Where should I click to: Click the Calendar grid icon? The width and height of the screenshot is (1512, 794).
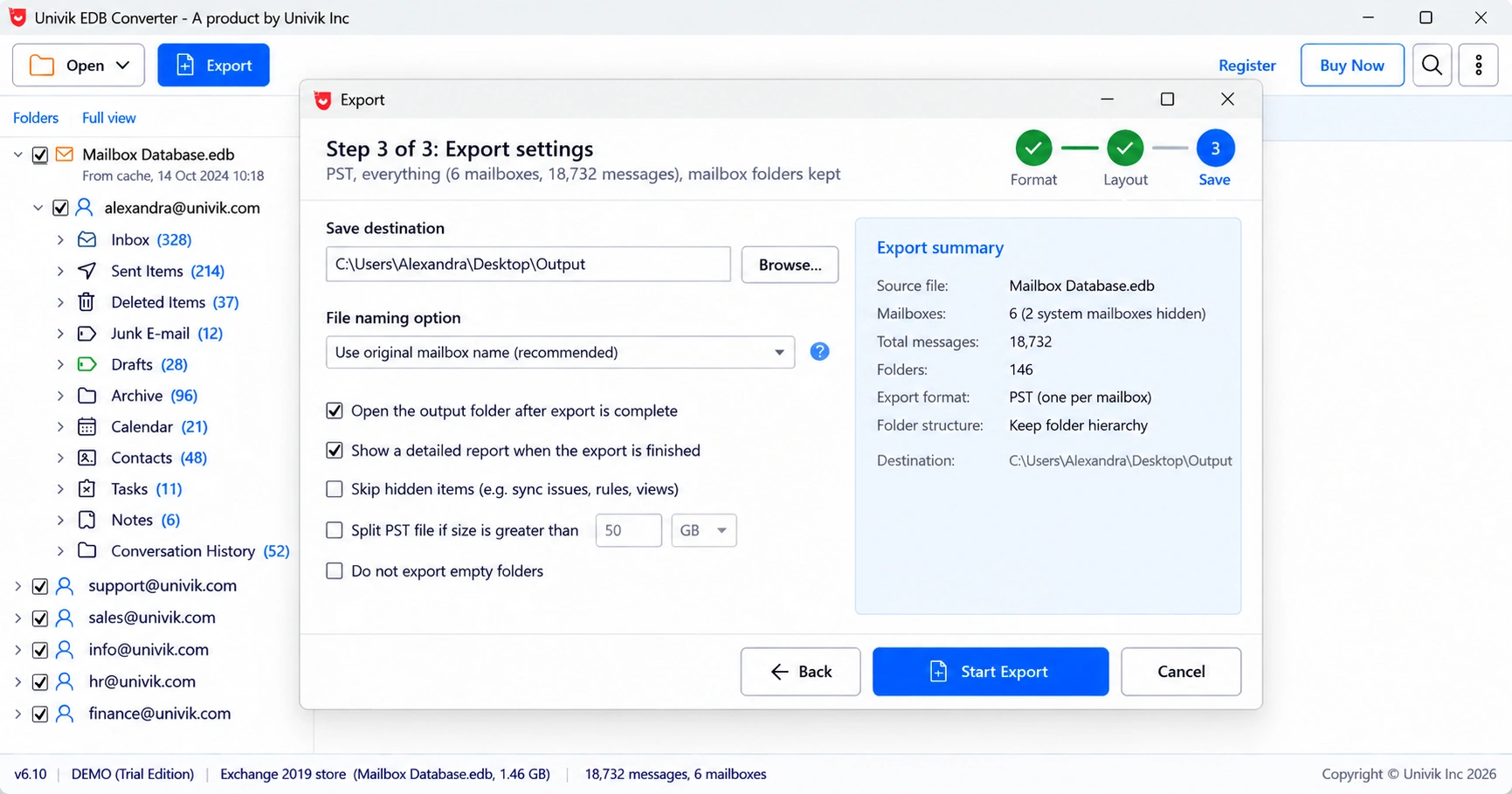87,427
